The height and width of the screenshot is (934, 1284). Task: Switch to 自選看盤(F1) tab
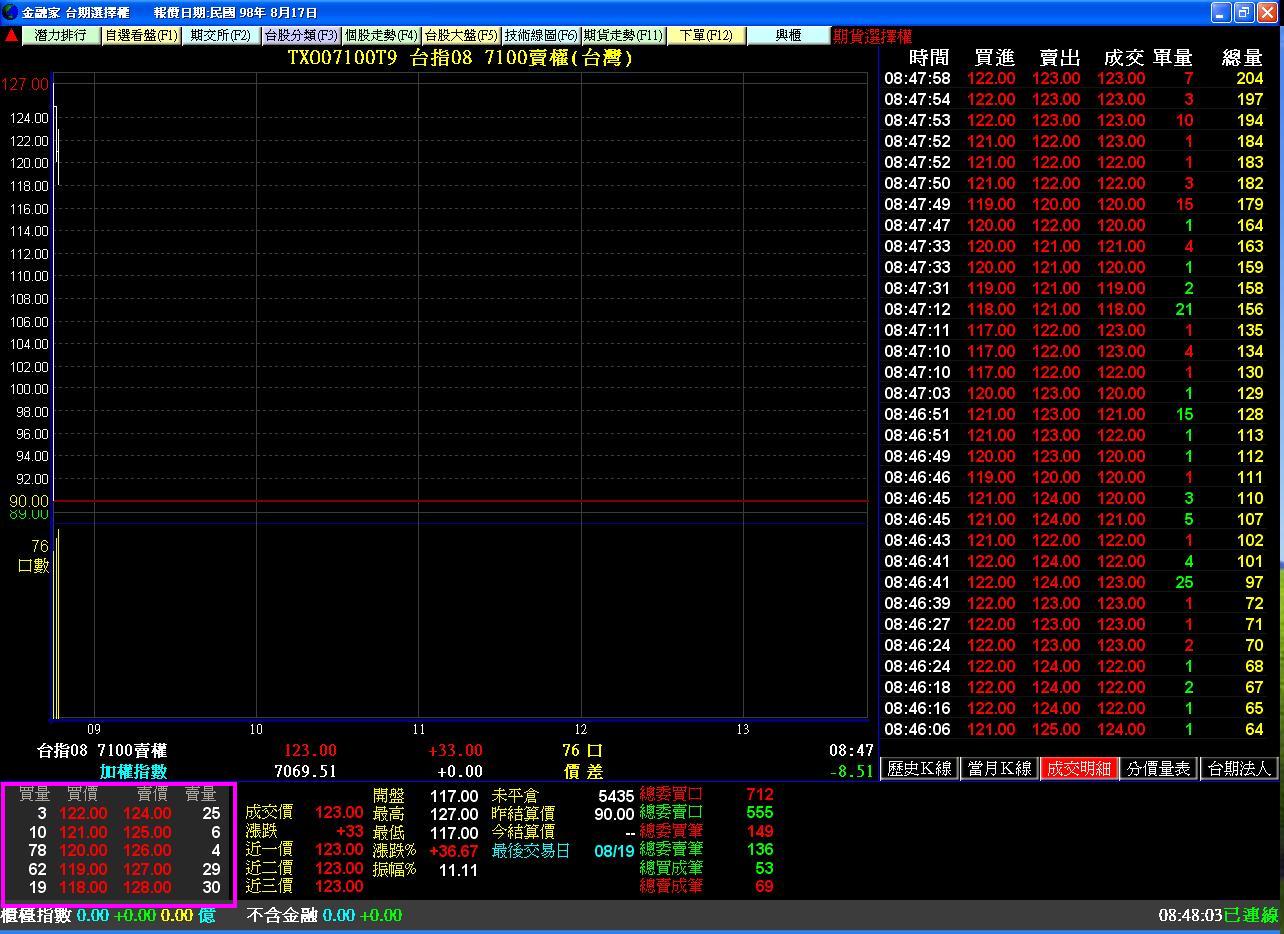pyautogui.click(x=141, y=35)
